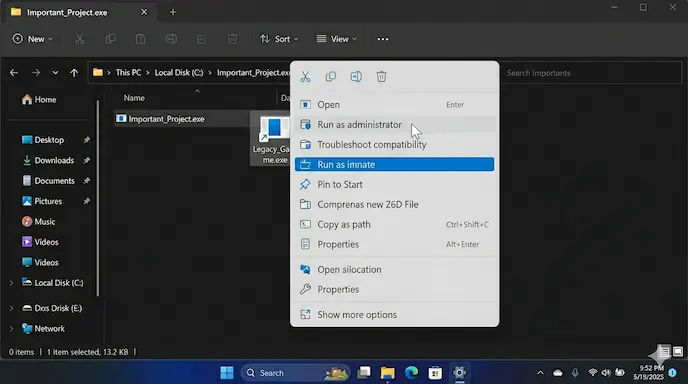Click the volume speaker tray icon

606,373
